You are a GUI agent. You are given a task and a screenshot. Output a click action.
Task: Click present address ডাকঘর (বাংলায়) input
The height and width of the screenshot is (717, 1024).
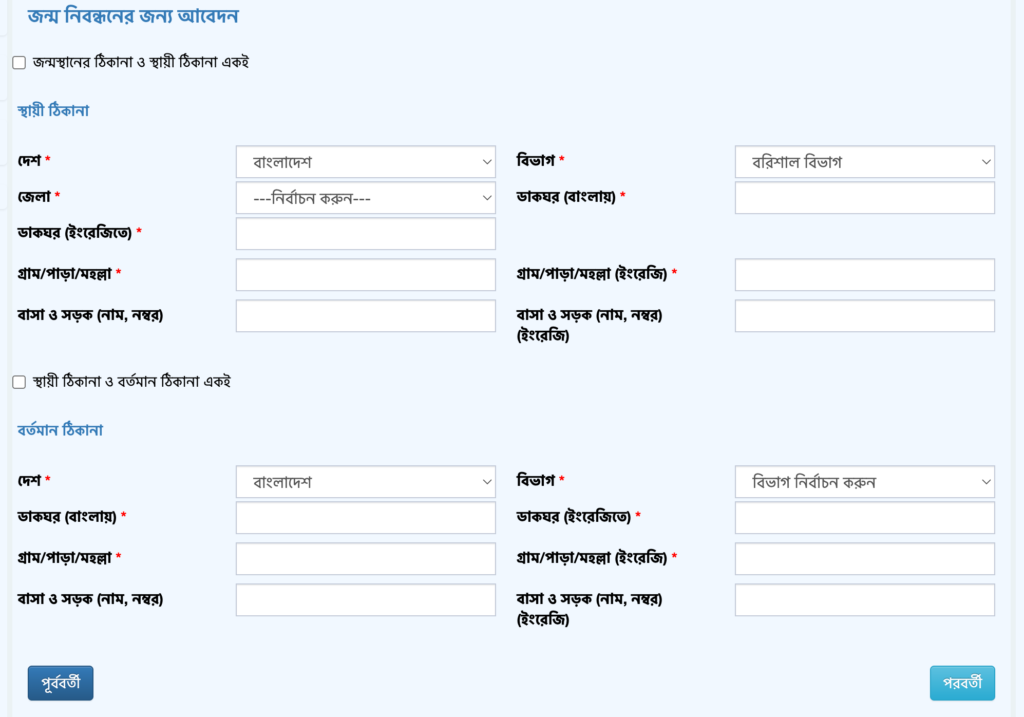coord(366,518)
